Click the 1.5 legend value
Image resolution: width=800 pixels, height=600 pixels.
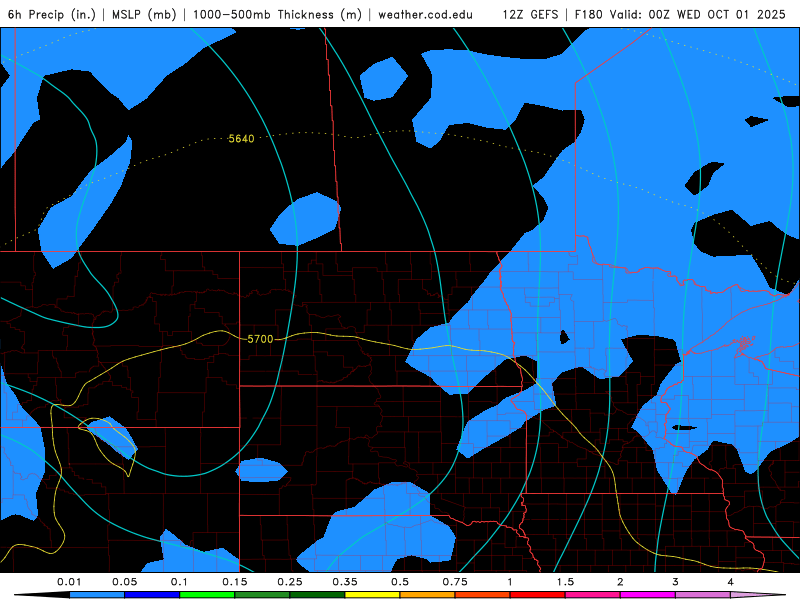tap(565, 582)
